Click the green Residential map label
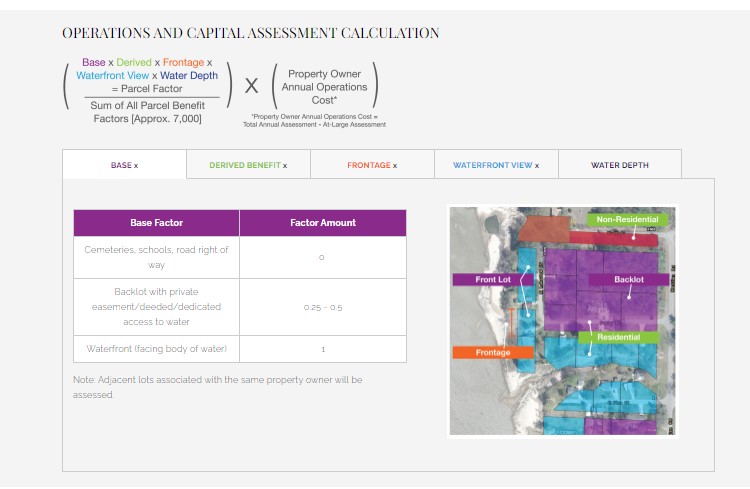 coord(618,338)
